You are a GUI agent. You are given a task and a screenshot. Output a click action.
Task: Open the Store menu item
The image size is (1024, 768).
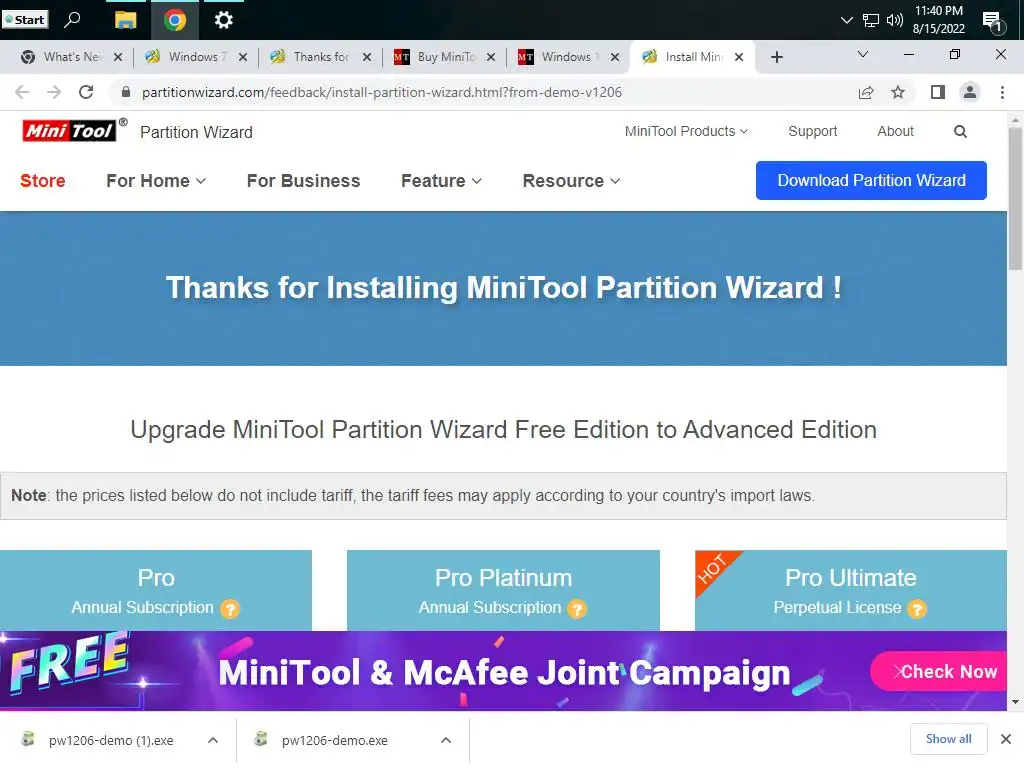click(x=42, y=181)
